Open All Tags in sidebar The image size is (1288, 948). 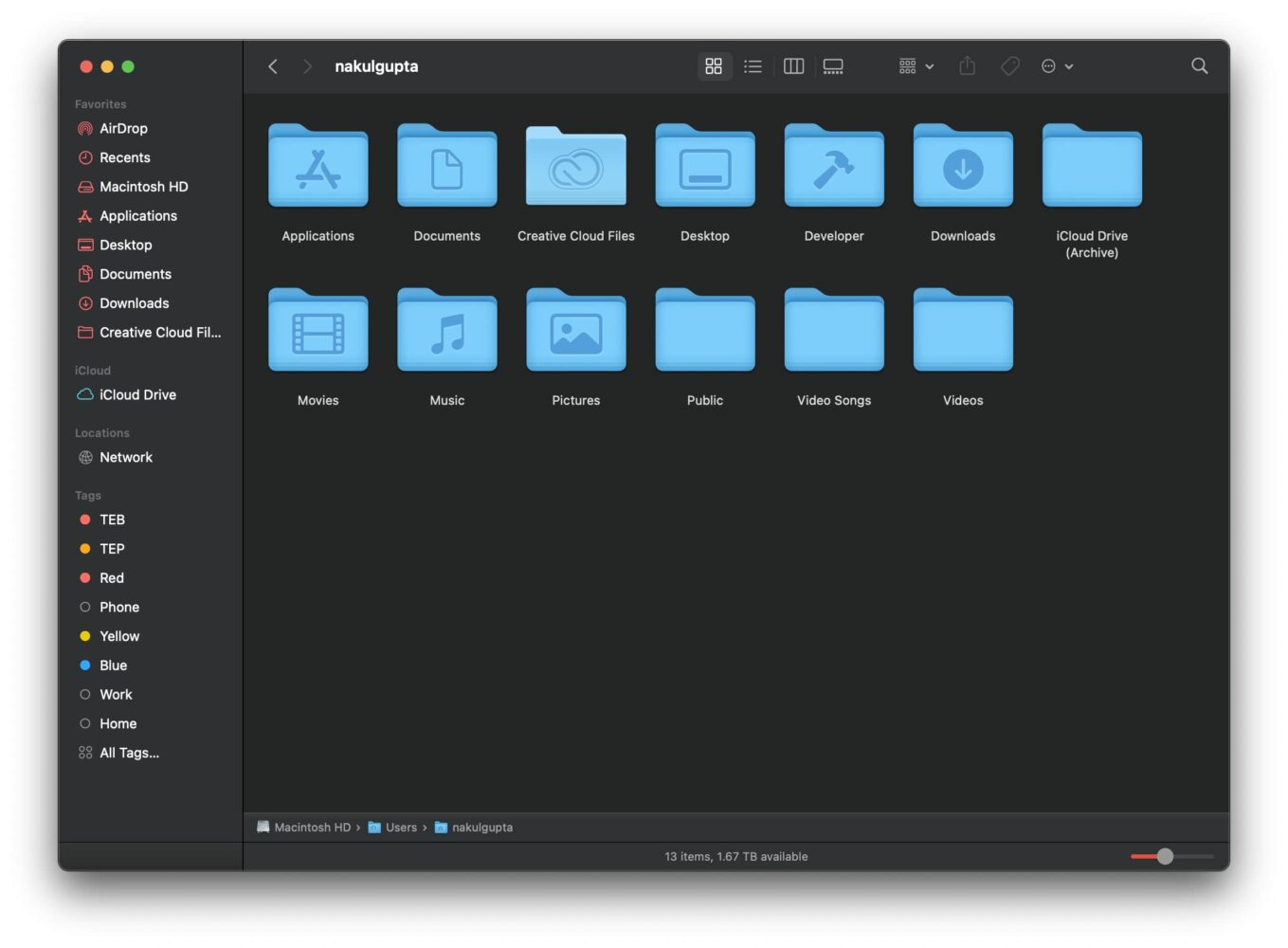(129, 753)
